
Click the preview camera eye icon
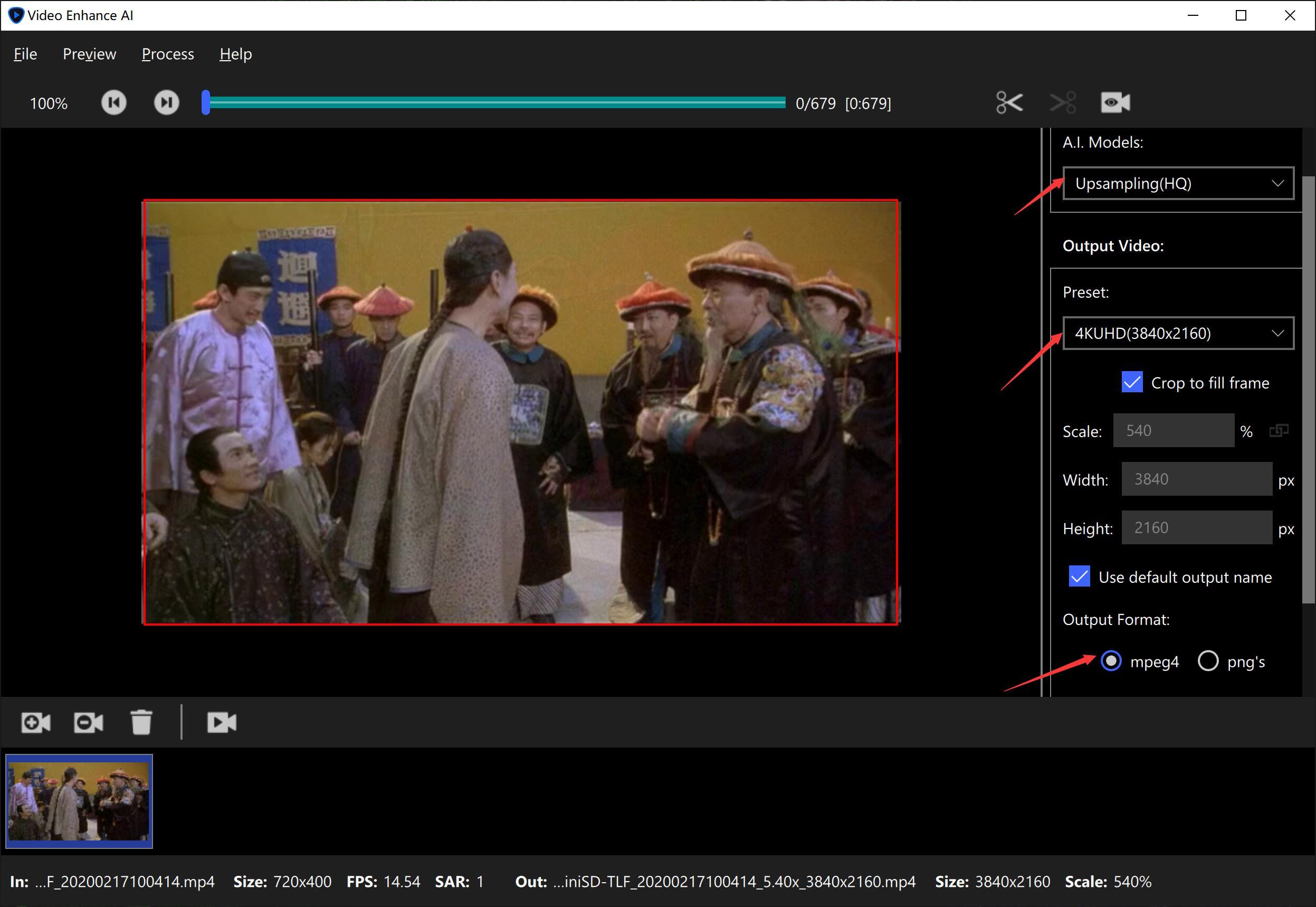1115,103
